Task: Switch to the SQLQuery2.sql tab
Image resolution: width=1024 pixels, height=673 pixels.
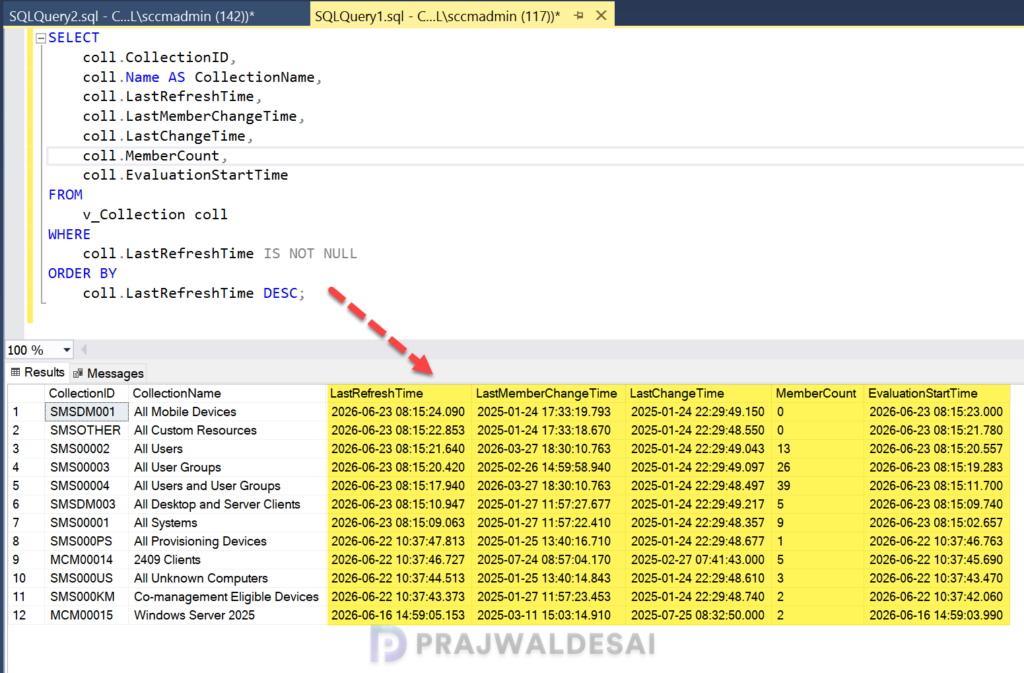Action: click(x=133, y=16)
